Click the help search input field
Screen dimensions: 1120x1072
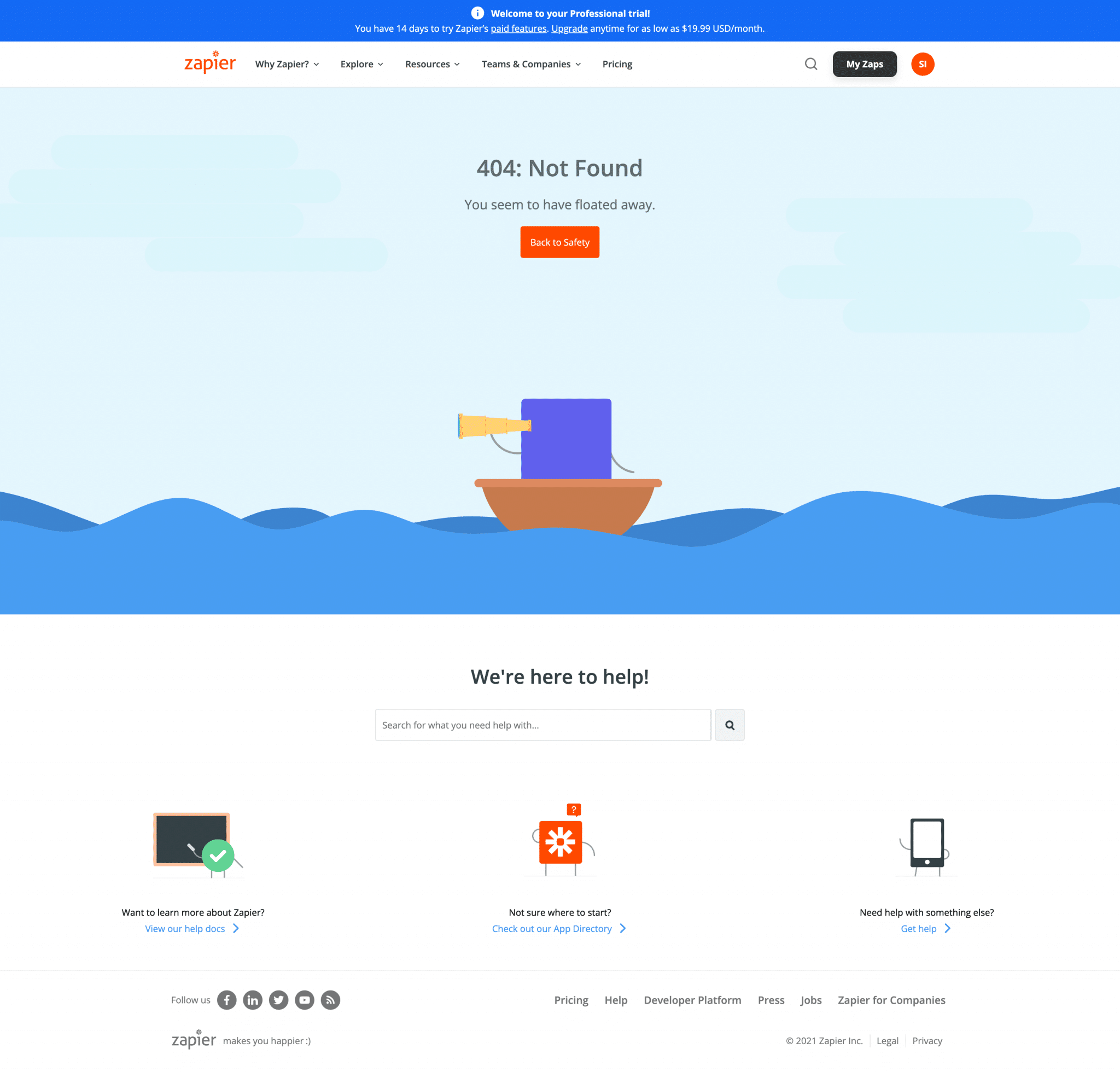pyautogui.click(x=543, y=725)
